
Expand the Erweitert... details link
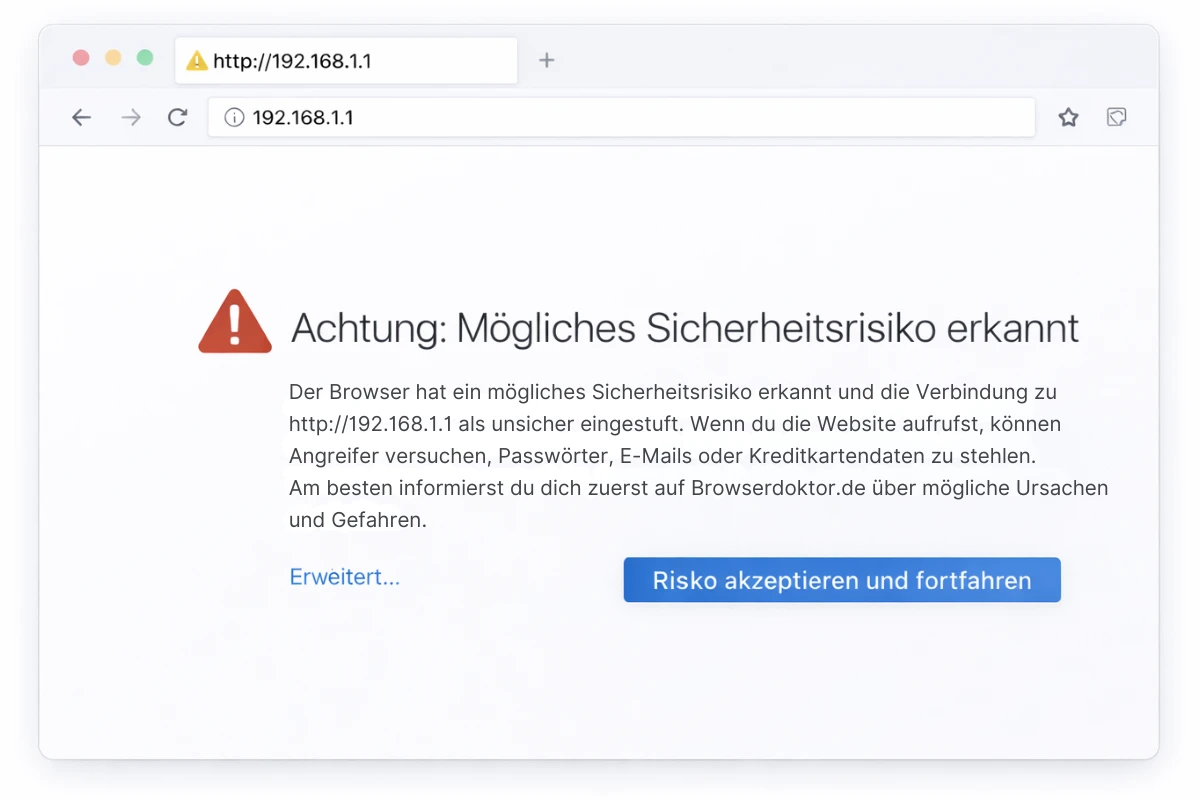click(344, 577)
